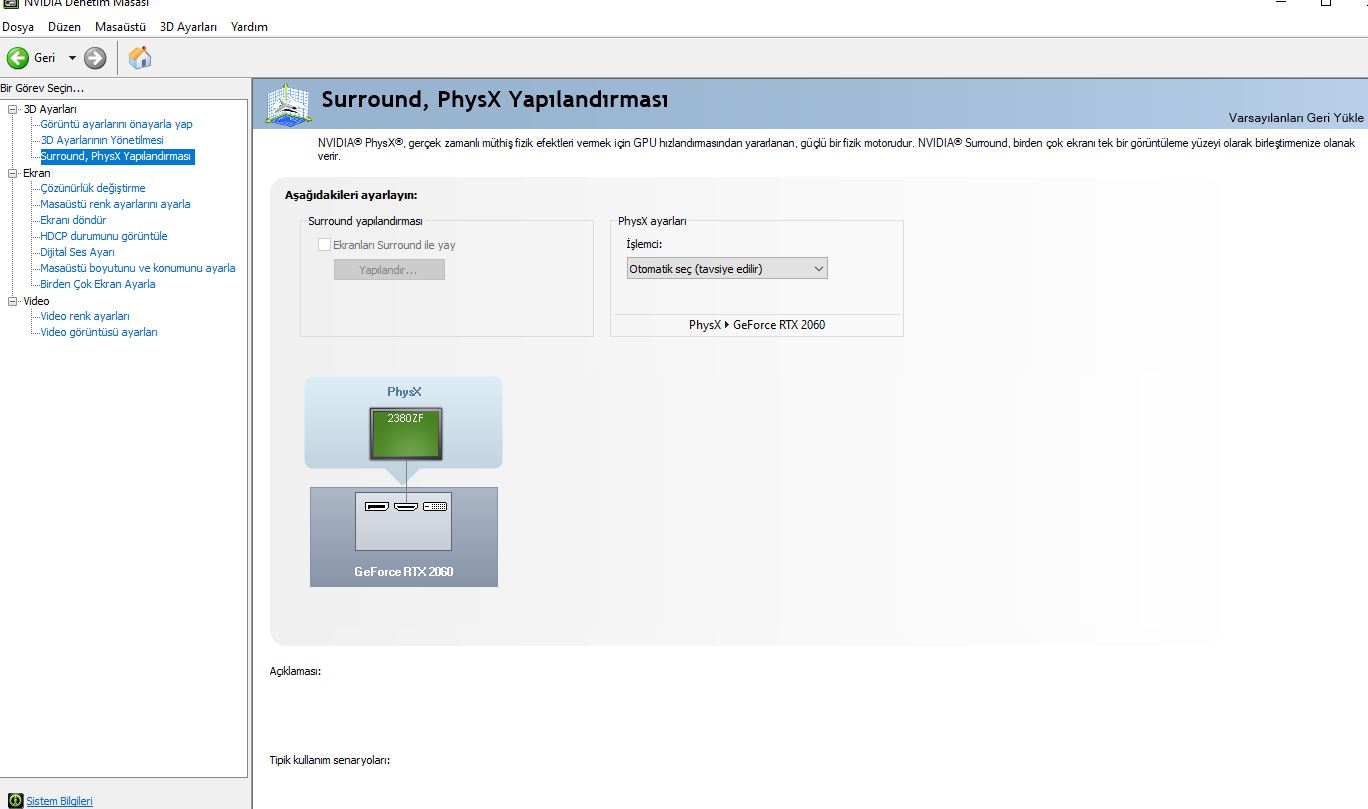Go to the home page icon
The image size is (1368, 809).
[140, 58]
